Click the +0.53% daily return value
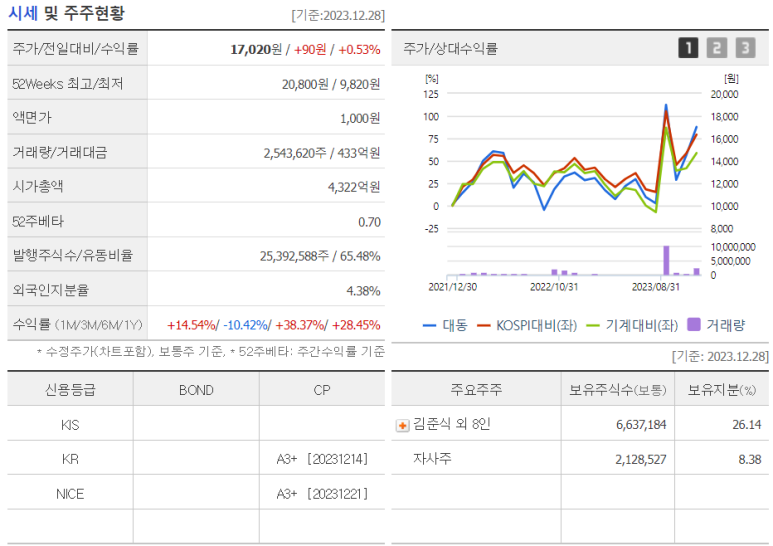This screenshot has width=773, height=546. [359, 49]
